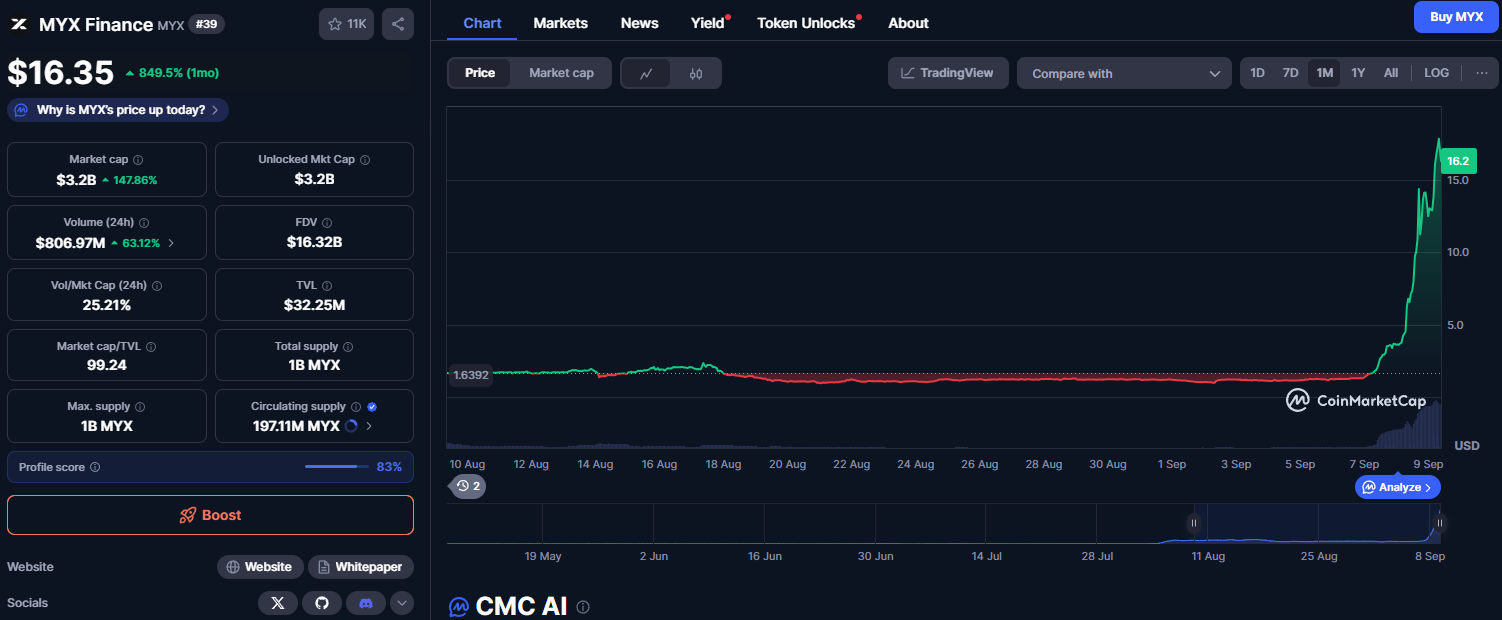Toggle LOG scale on the chart

click(1436, 73)
